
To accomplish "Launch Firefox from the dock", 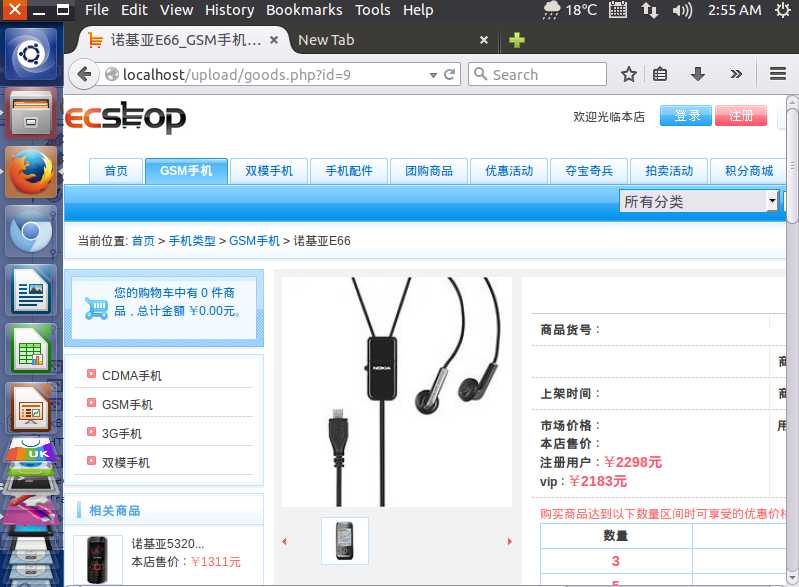I will [x=31, y=172].
